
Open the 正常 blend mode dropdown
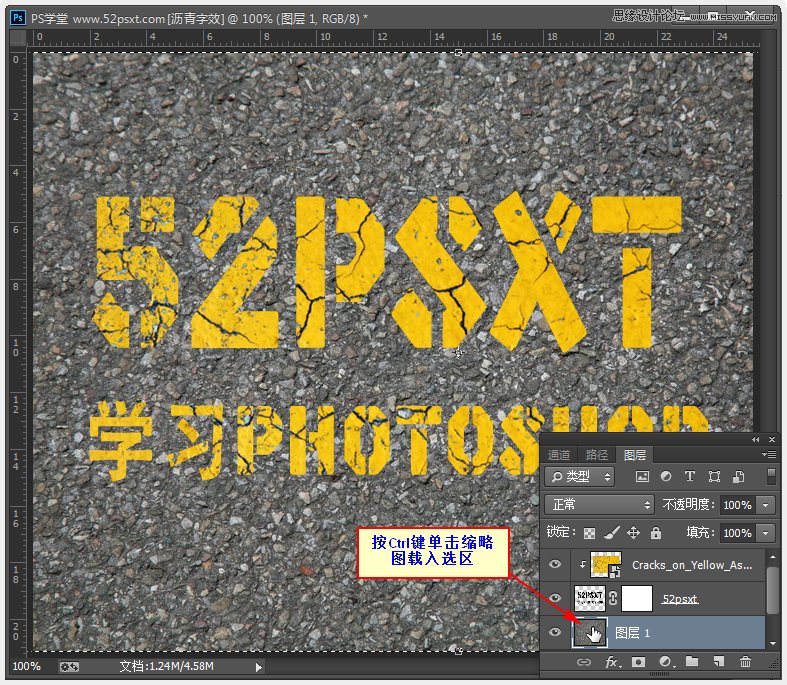point(599,504)
